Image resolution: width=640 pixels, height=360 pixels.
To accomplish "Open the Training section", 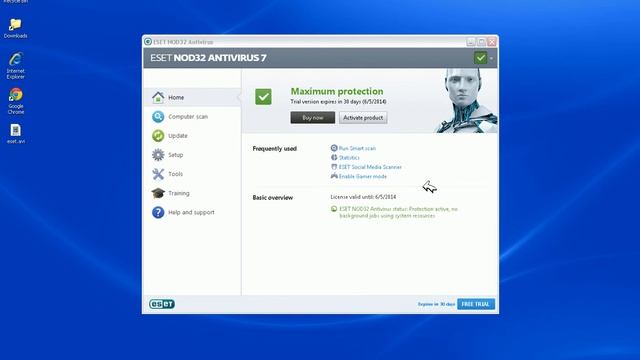I will [x=192, y=193].
